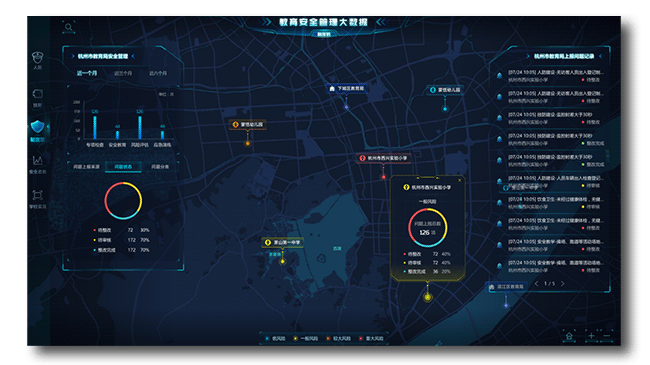Zoom out with the minus map control

tap(606, 336)
